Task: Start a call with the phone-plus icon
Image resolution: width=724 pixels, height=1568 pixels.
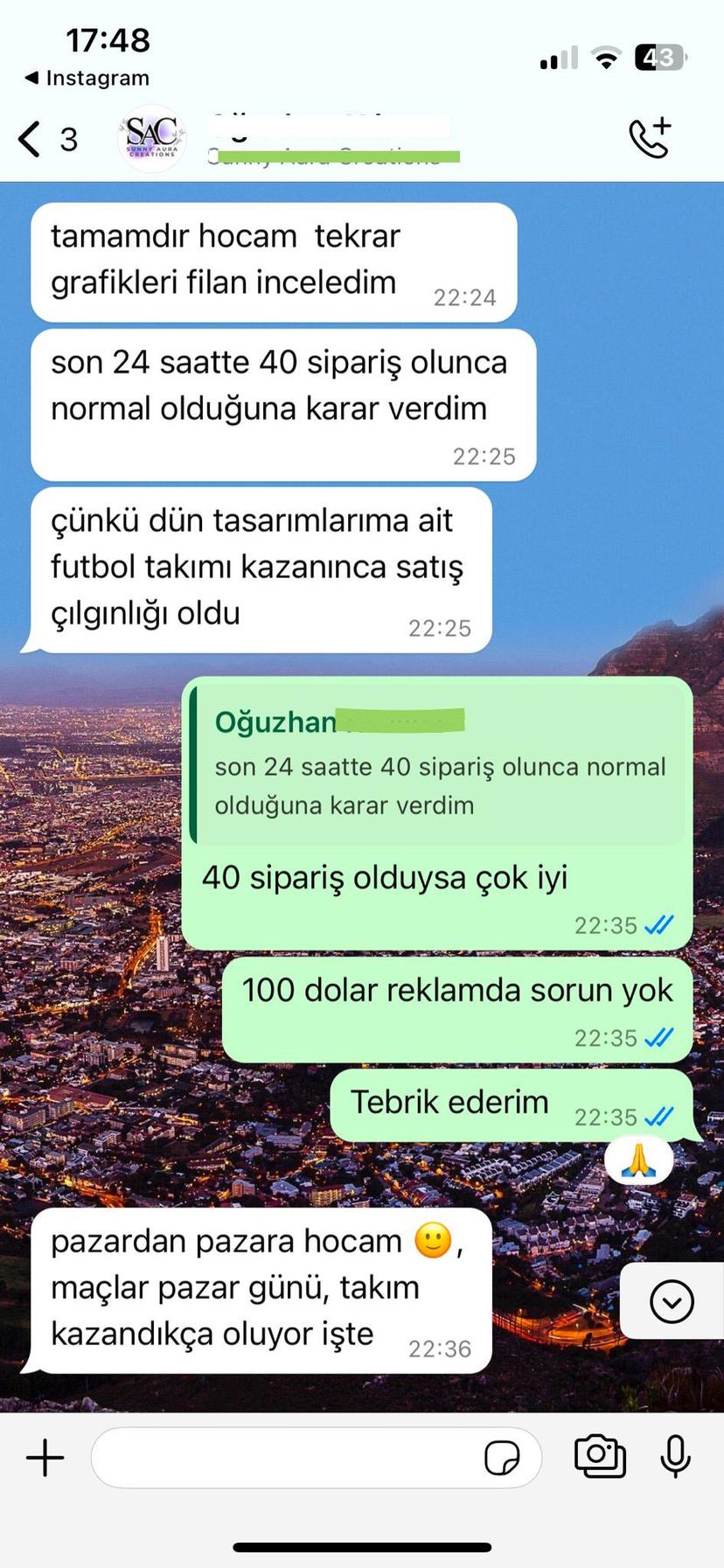Action: (x=650, y=137)
